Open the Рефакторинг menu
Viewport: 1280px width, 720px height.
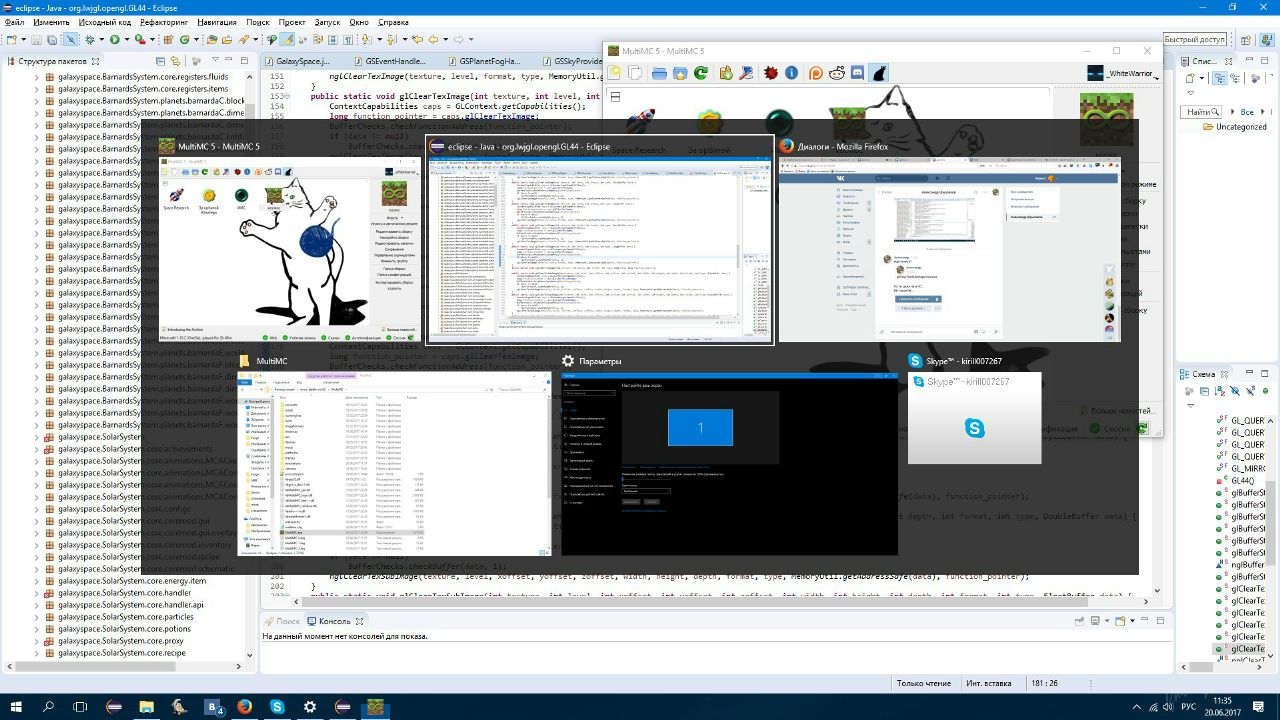(x=164, y=21)
